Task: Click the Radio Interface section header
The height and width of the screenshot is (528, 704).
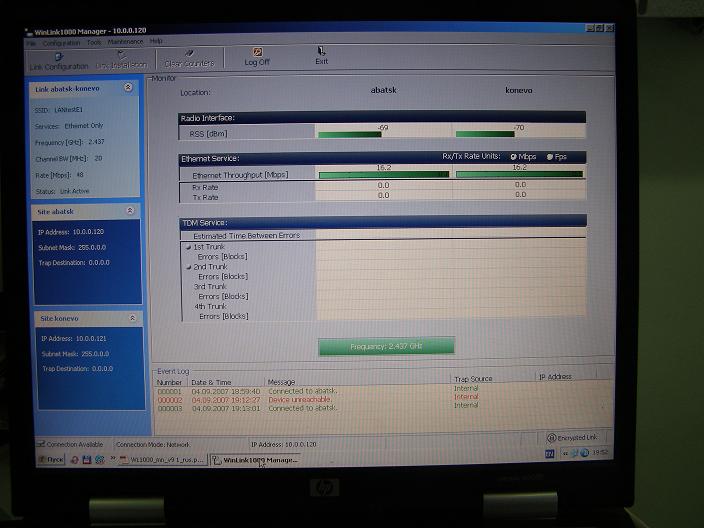Action: [382, 118]
